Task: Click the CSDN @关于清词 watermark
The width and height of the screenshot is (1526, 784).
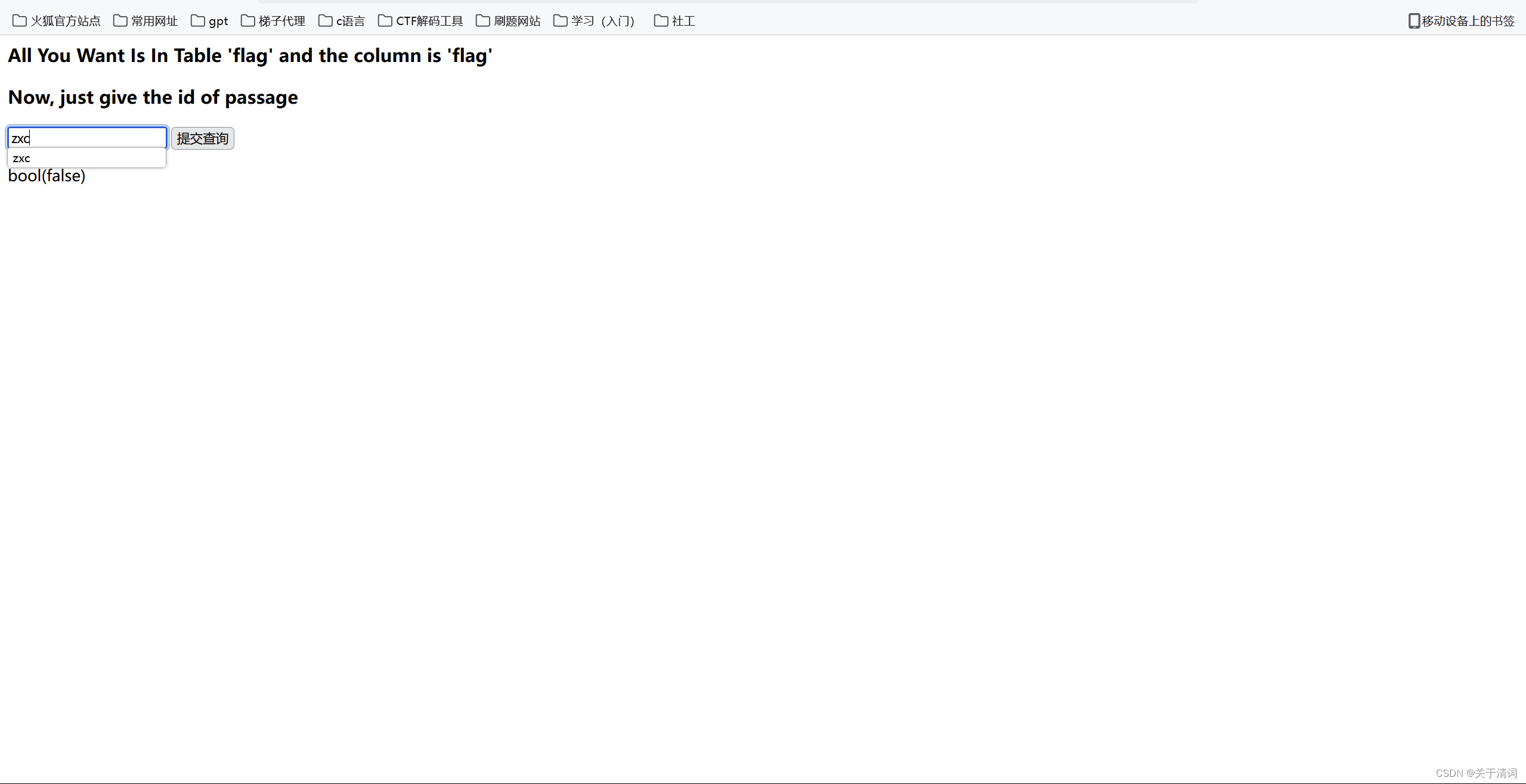Action: [x=1476, y=773]
